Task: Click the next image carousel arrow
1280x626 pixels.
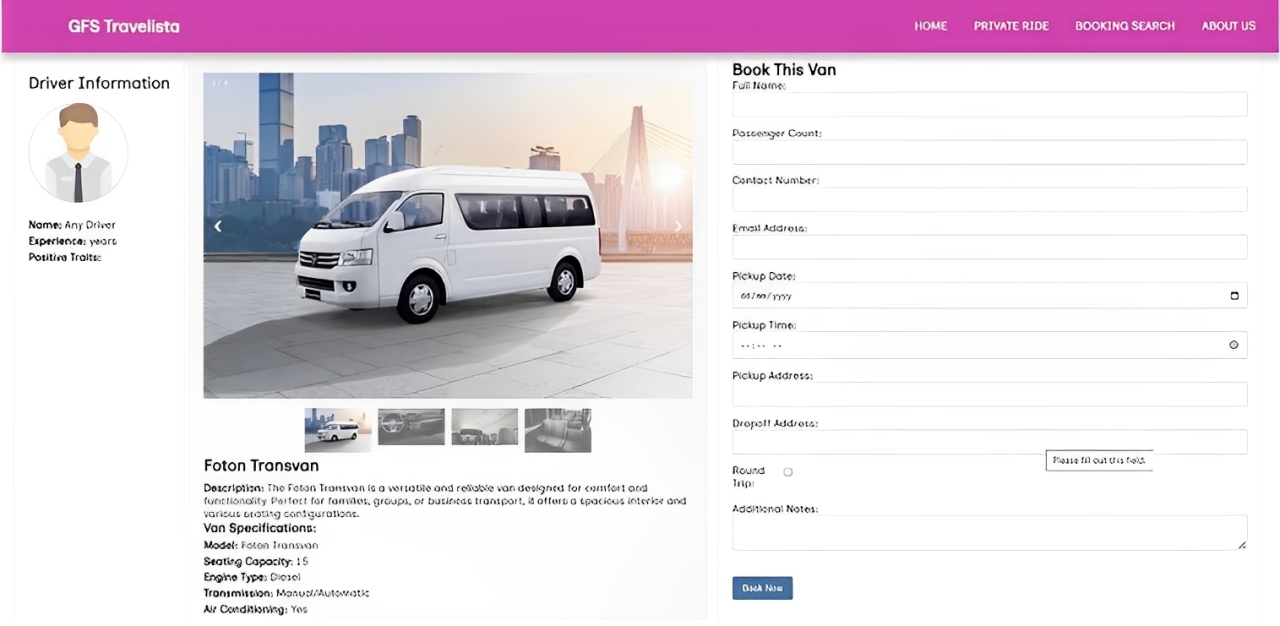Action: [x=677, y=226]
